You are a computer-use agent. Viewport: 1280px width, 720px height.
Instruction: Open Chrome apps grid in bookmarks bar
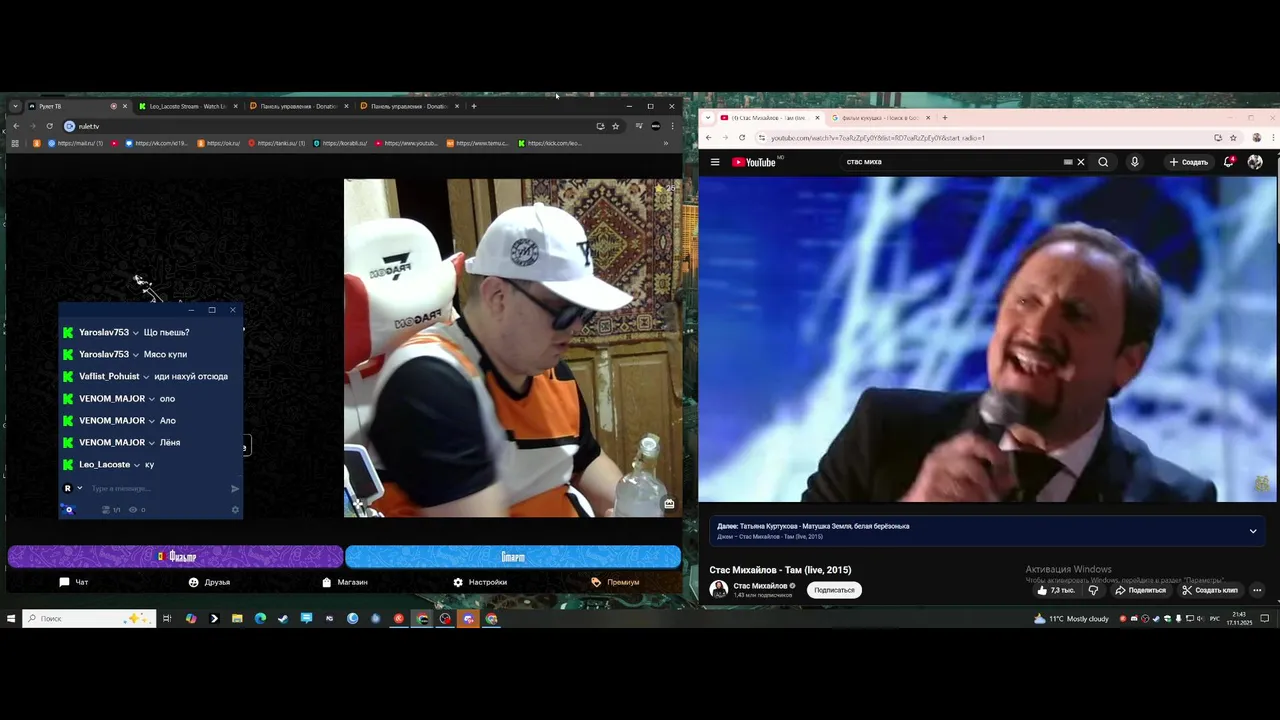15,143
